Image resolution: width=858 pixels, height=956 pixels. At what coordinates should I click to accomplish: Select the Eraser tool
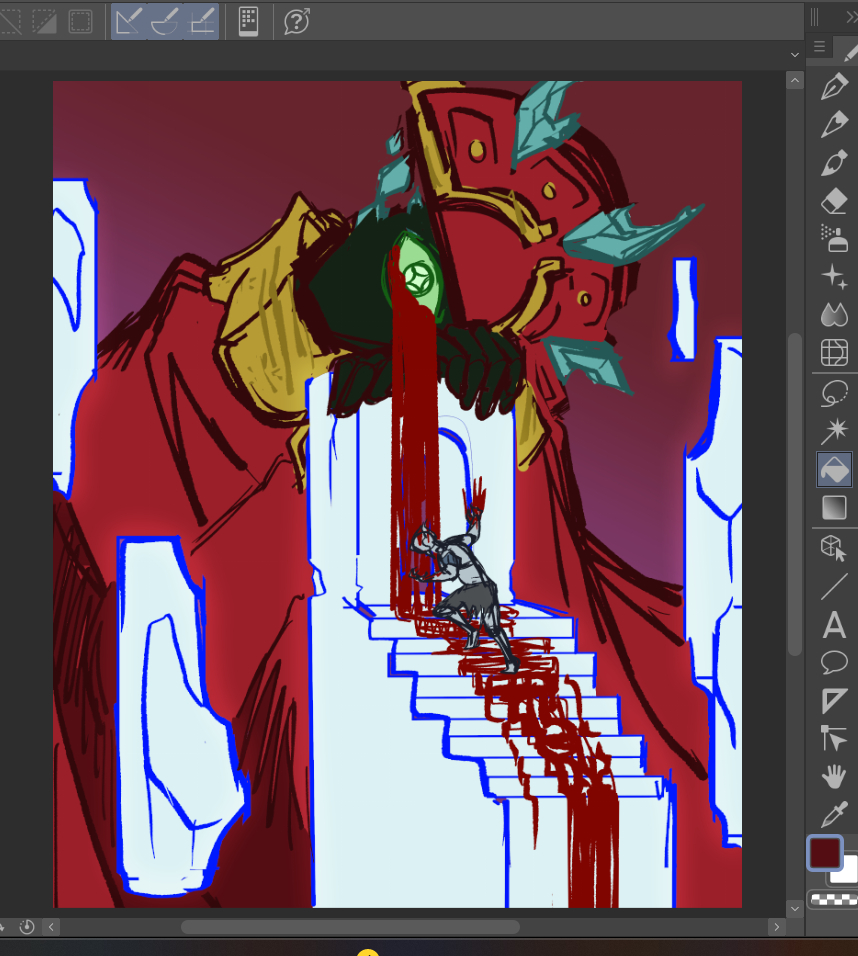(833, 201)
